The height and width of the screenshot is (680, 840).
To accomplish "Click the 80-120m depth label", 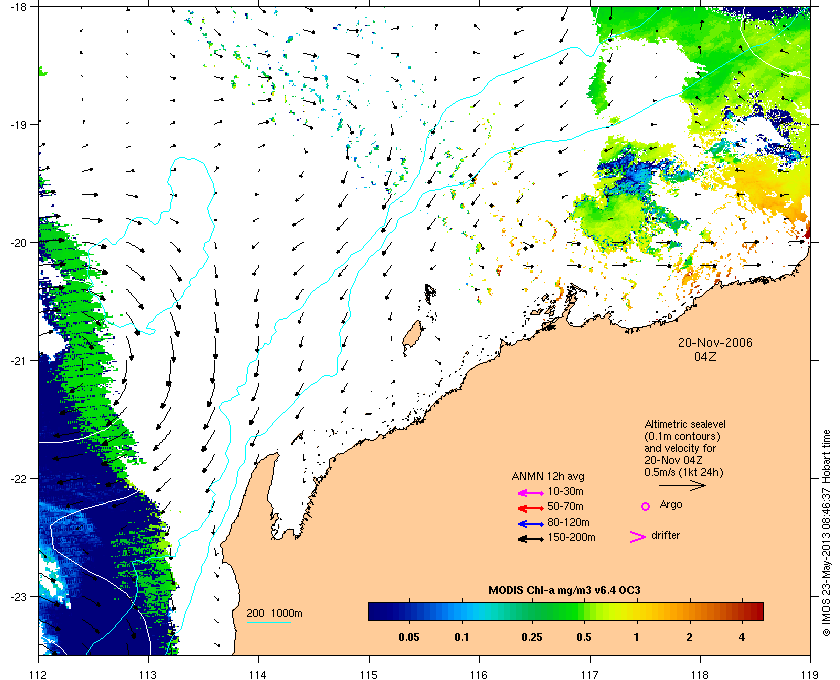I will click(x=568, y=522).
